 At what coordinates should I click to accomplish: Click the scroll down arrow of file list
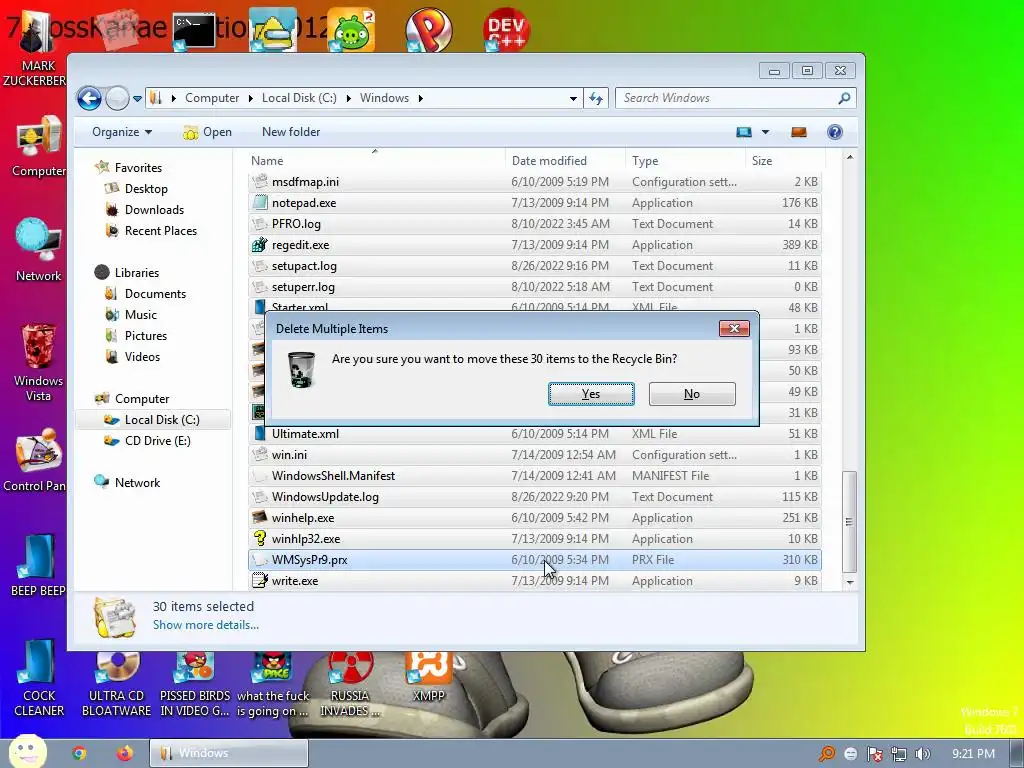850,581
